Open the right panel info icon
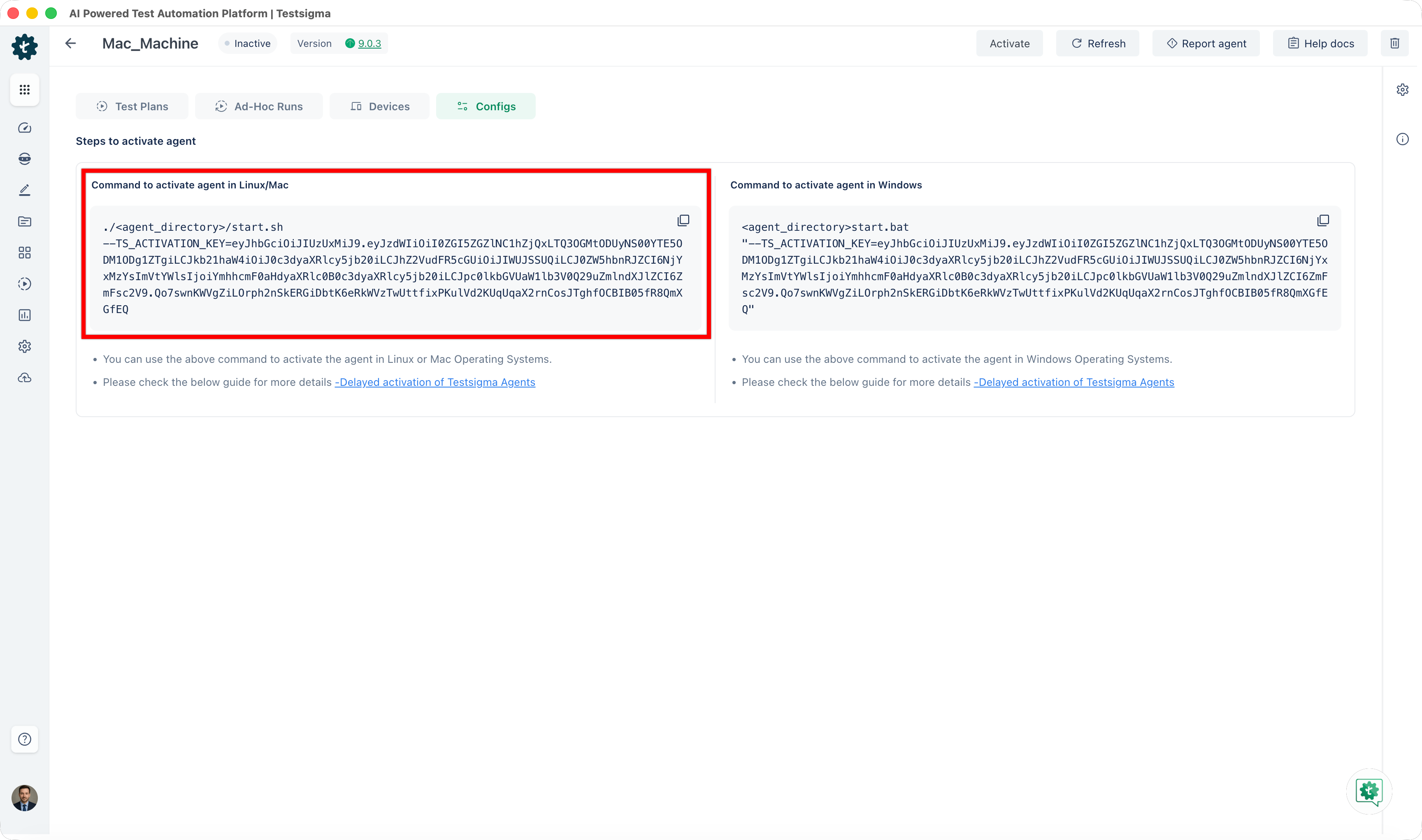The height and width of the screenshot is (840, 1422). pyautogui.click(x=1402, y=139)
